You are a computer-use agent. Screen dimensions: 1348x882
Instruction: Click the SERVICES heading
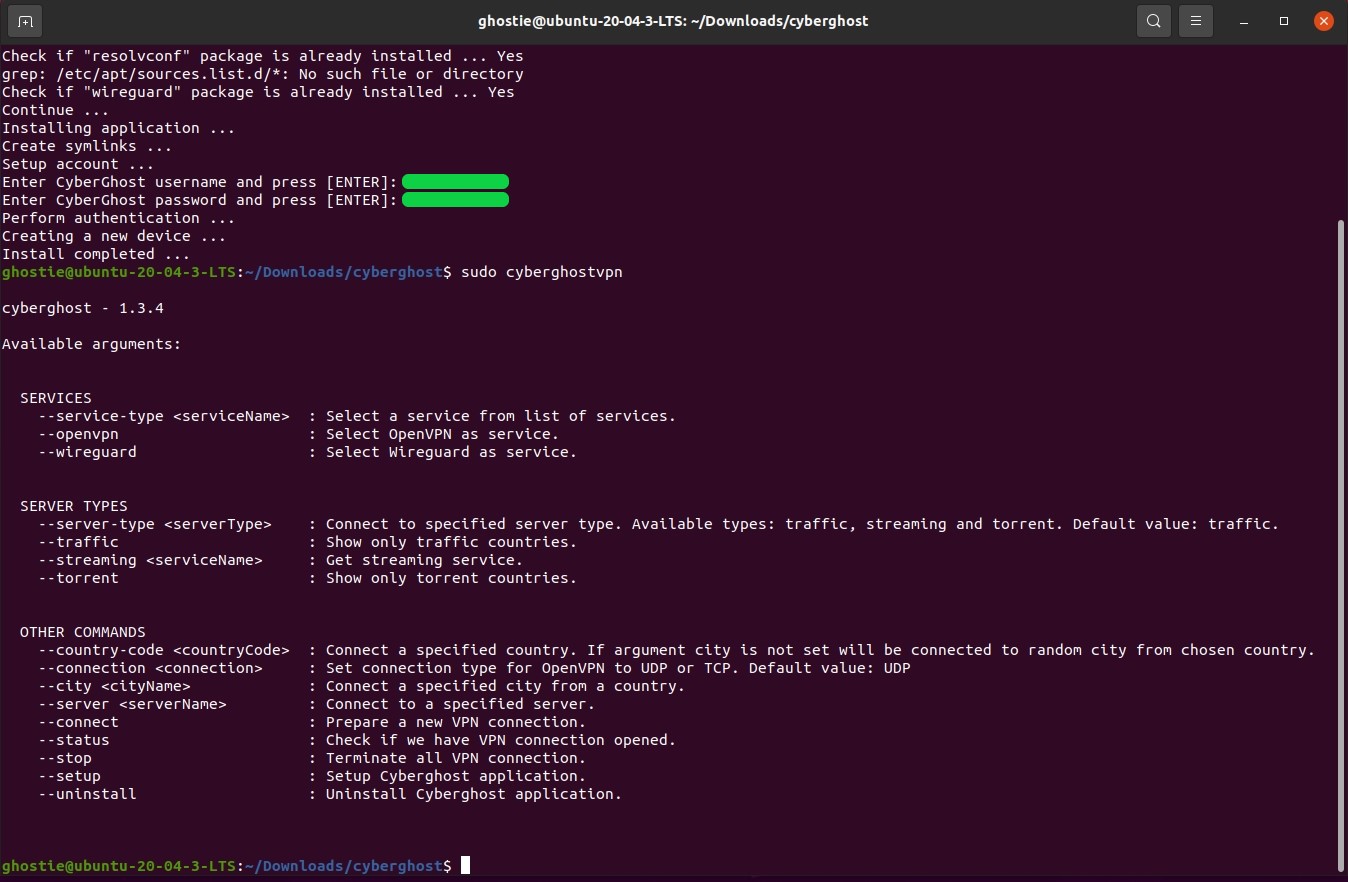(56, 398)
